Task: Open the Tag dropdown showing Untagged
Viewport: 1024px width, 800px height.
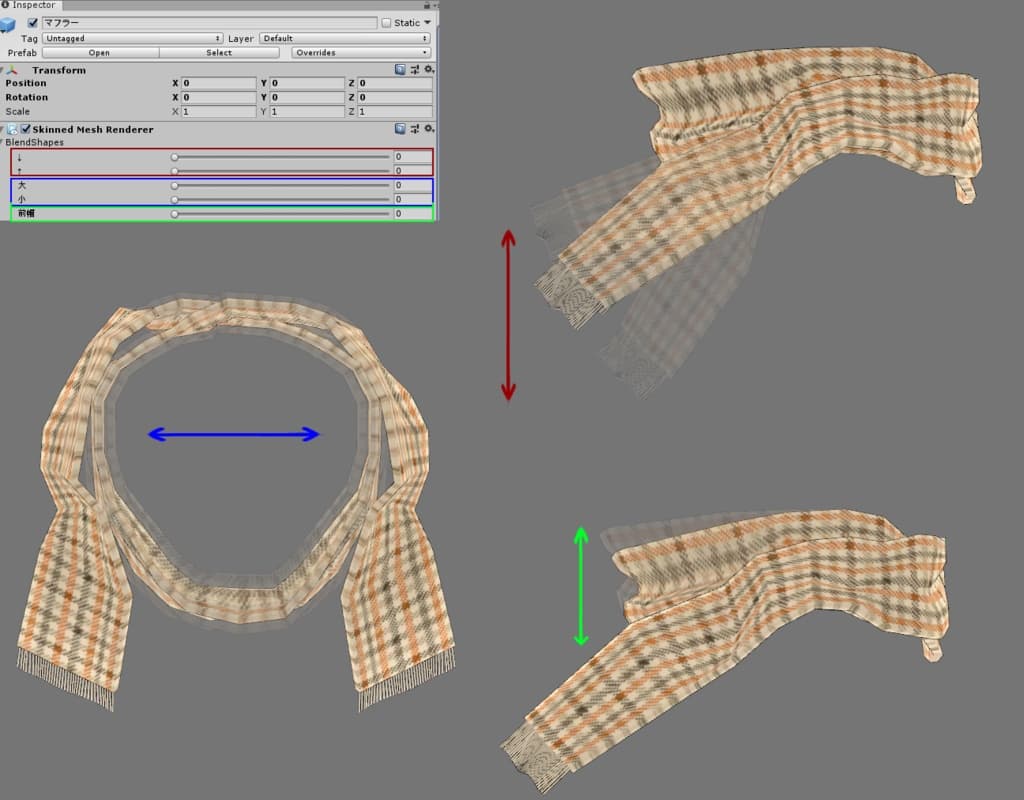Action: [132, 38]
